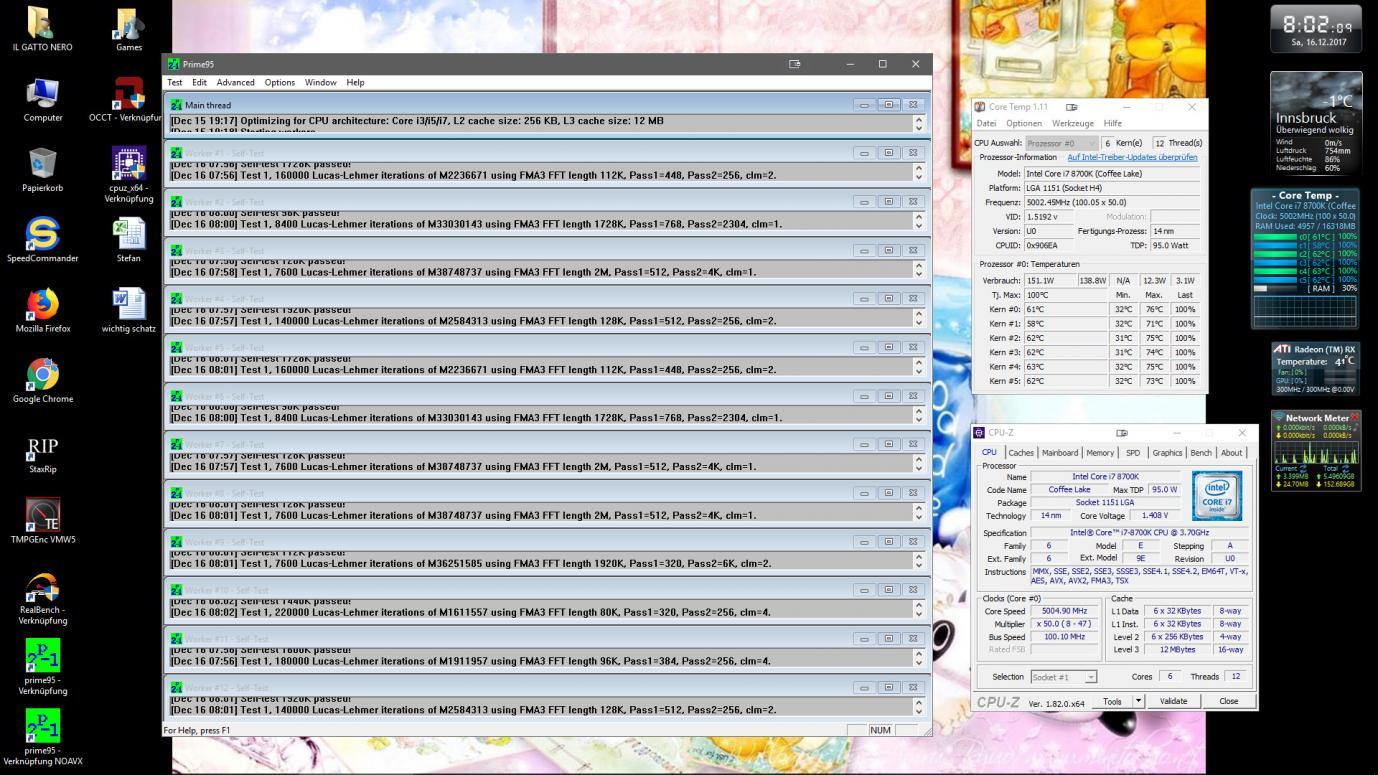Image resolution: width=1378 pixels, height=775 pixels.
Task: Click the Tools button in CPU-Z
Action: pos(1112,701)
